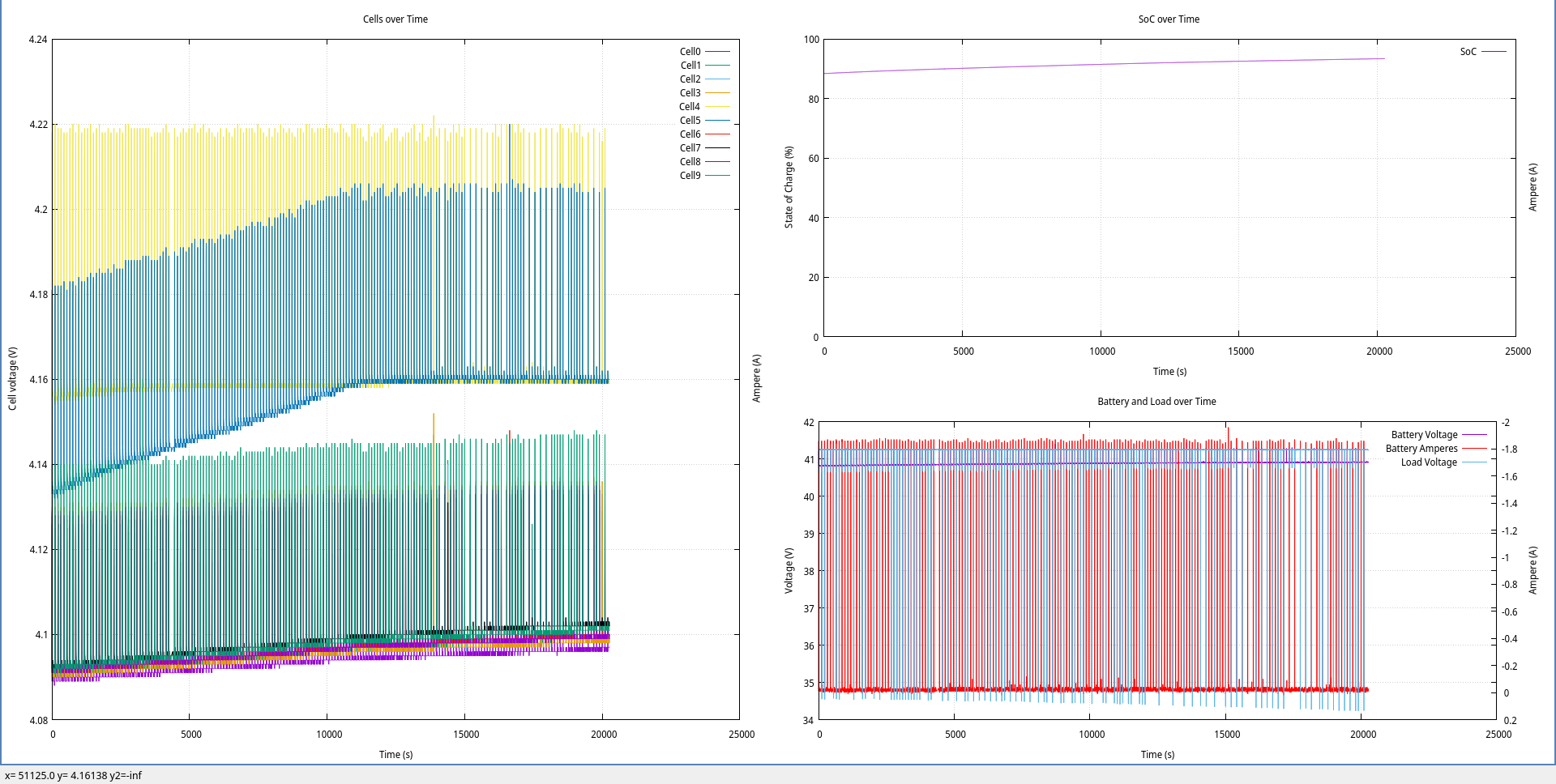Click the -1 tick on ampere axis
1556x784 pixels.
pos(1505,558)
